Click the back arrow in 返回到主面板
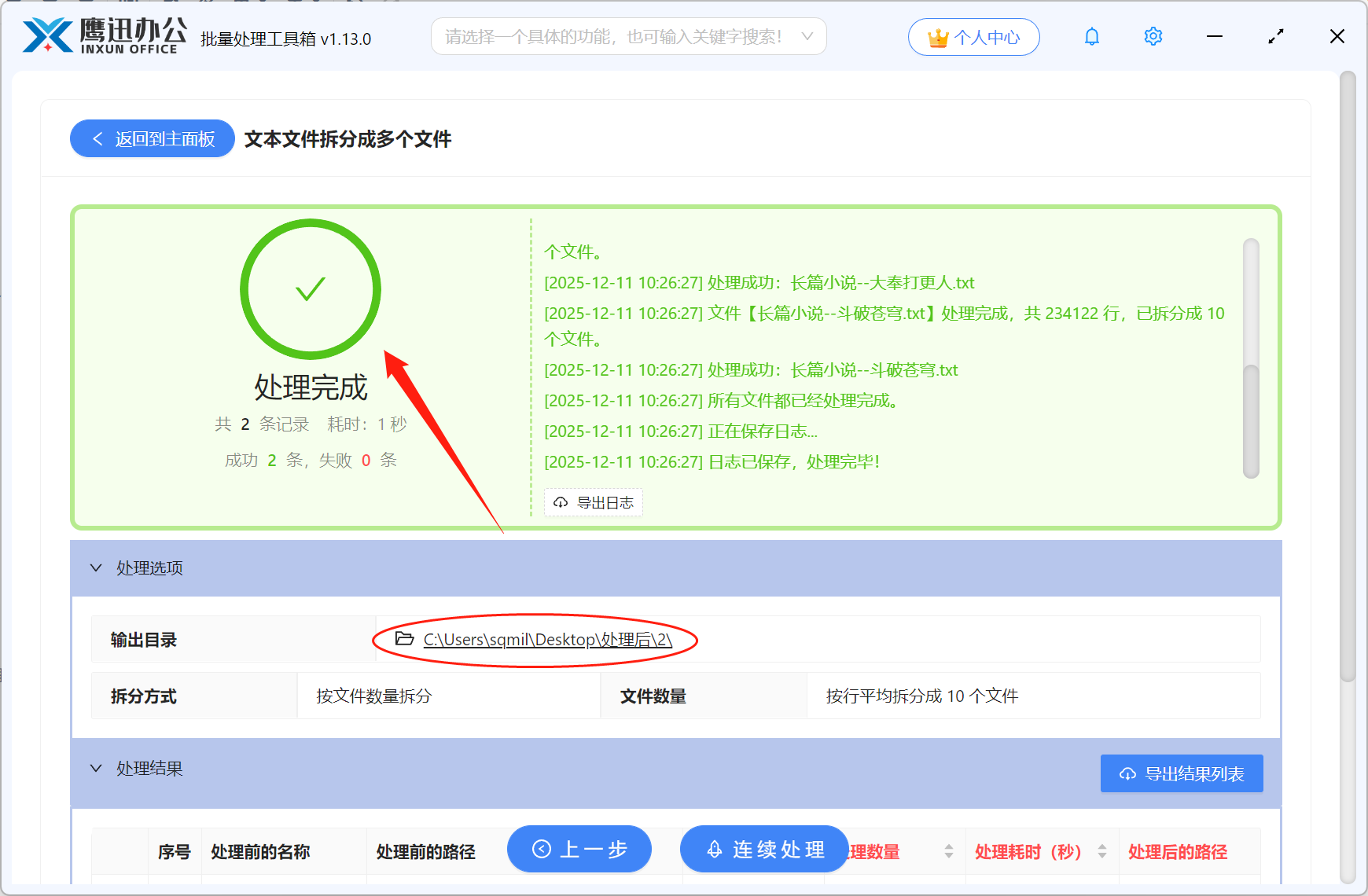Screen dimensions: 1368x896 pos(97,138)
